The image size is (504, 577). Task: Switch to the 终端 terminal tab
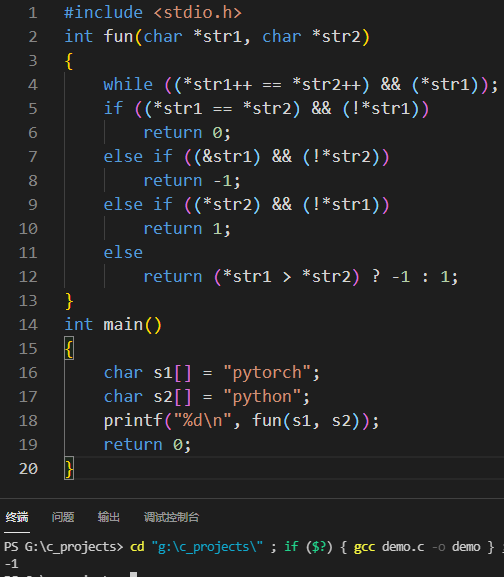(x=17, y=517)
